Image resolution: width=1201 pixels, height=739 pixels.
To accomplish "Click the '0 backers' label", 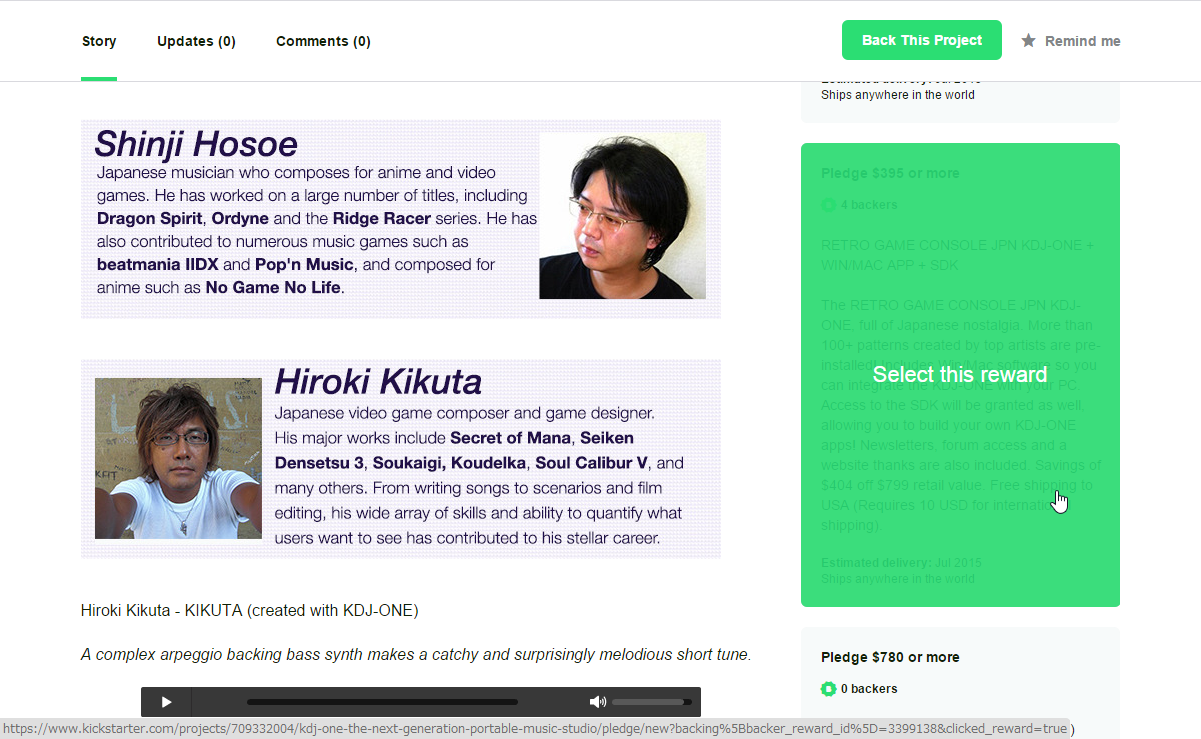I will click(869, 689).
